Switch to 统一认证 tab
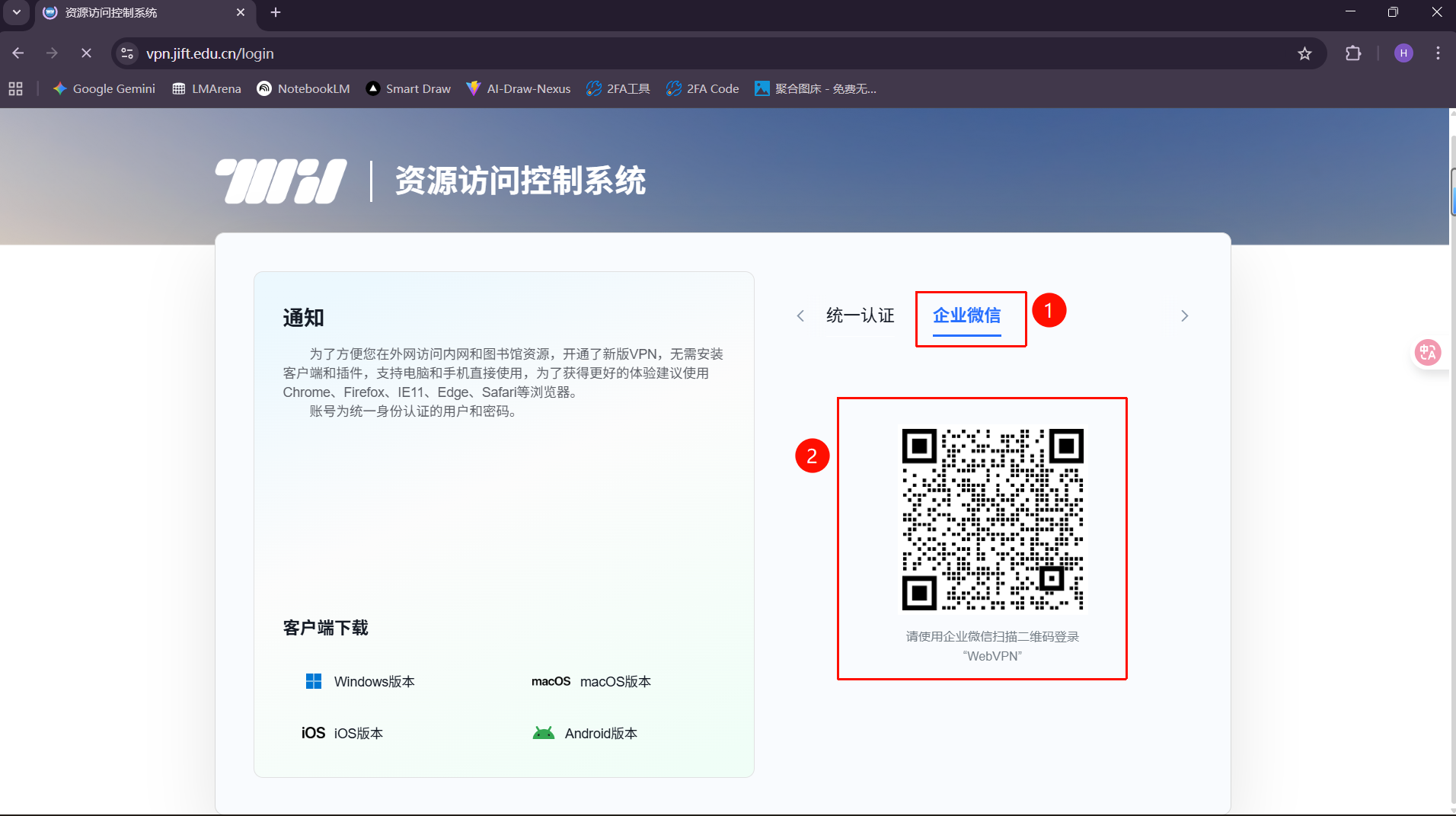Viewport: 1456px width, 816px height. tap(861, 315)
